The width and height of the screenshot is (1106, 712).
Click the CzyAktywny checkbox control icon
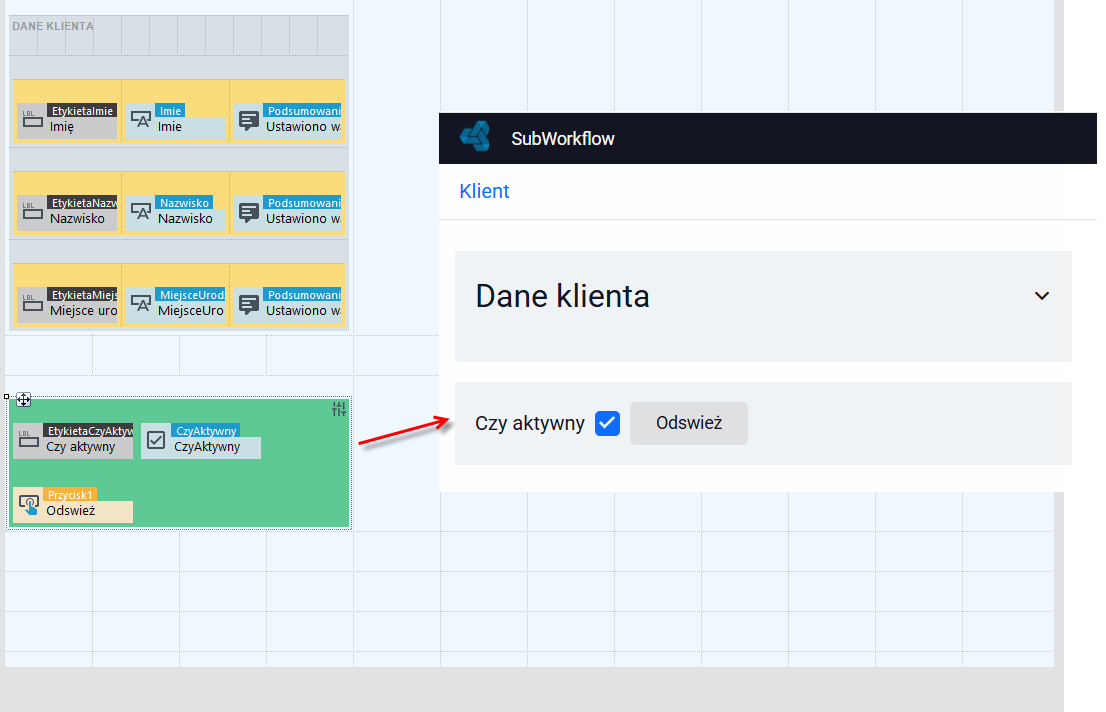coord(156,440)
